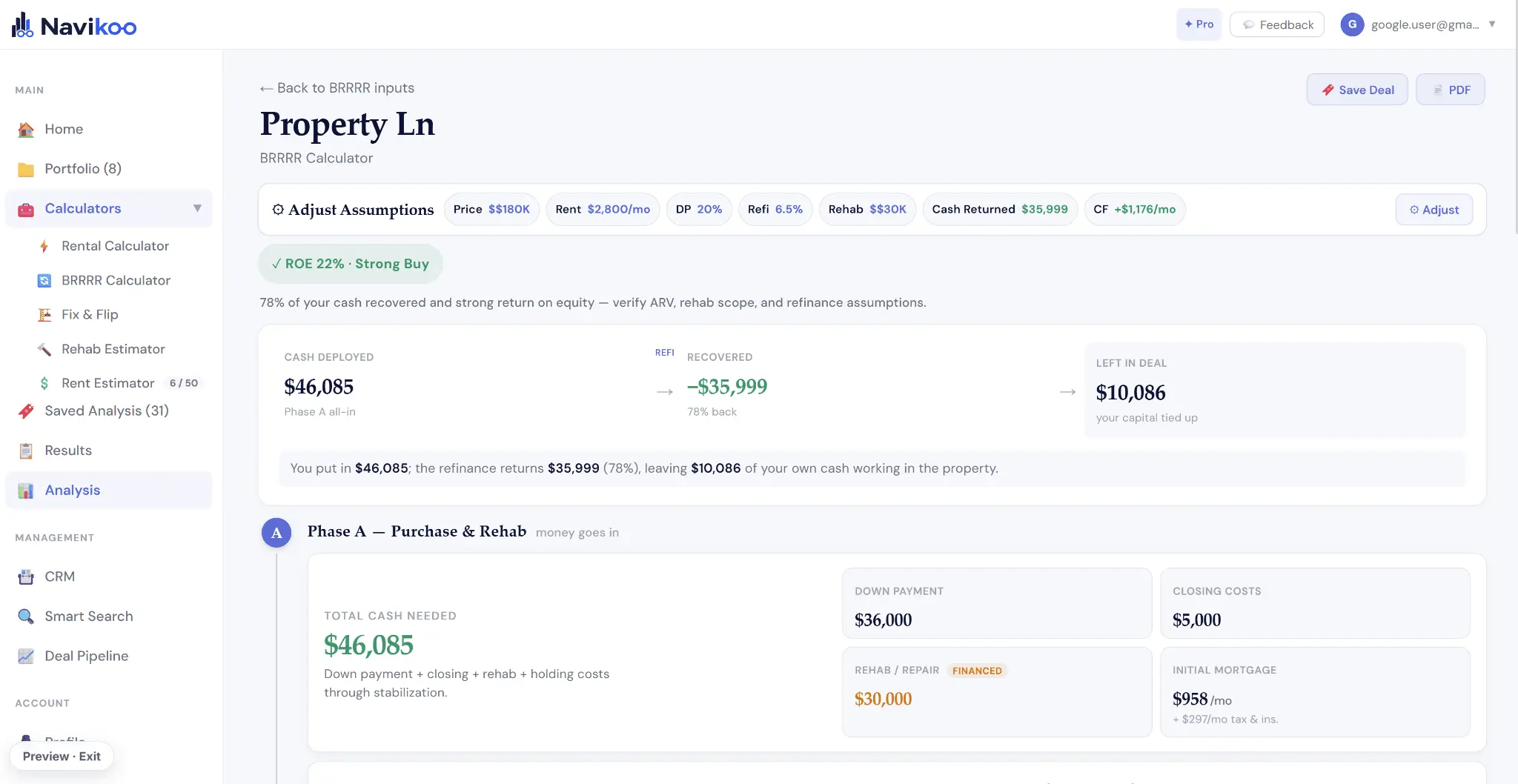Click the Left in Deal $10,086 card

(1275, 391)
